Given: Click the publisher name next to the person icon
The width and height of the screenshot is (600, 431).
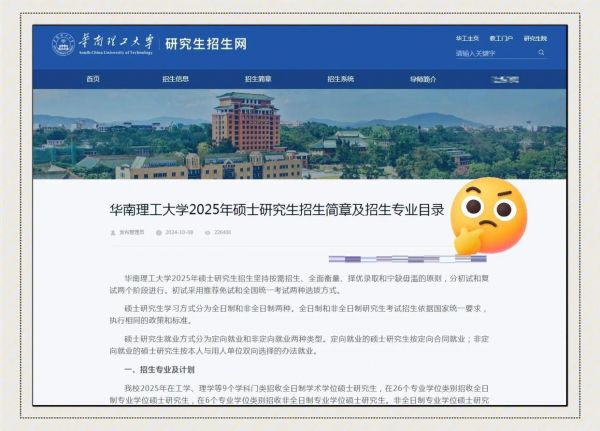Looking at the screenshot, I should coord(132,232).
